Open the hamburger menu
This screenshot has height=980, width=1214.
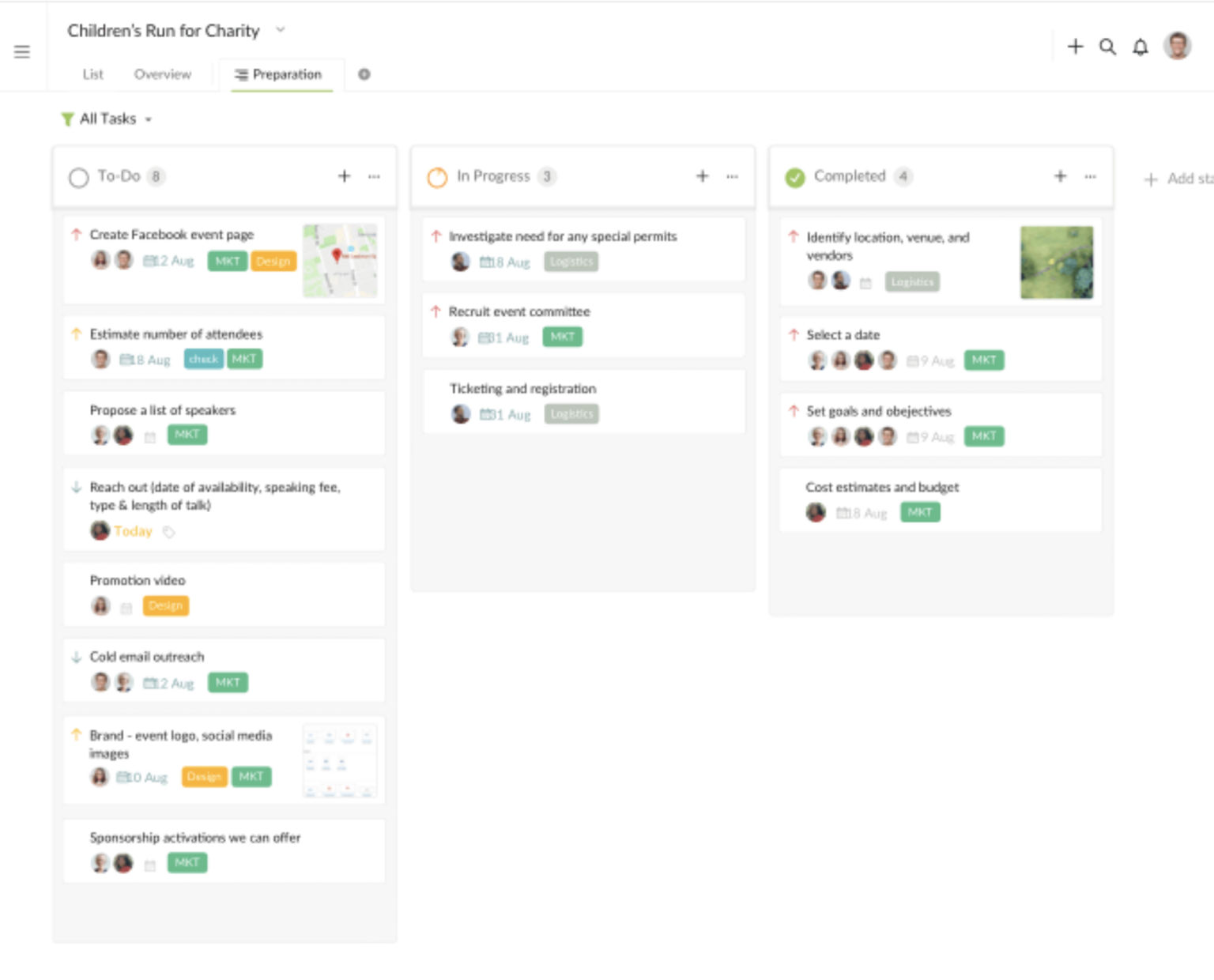coord(21,51)
